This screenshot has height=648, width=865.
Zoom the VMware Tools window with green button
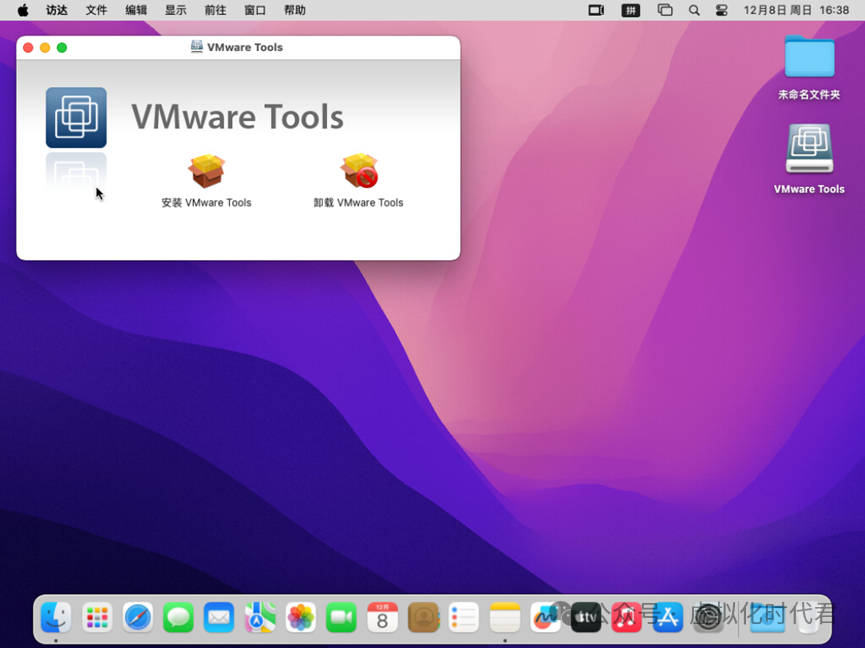tap(62, 48)
